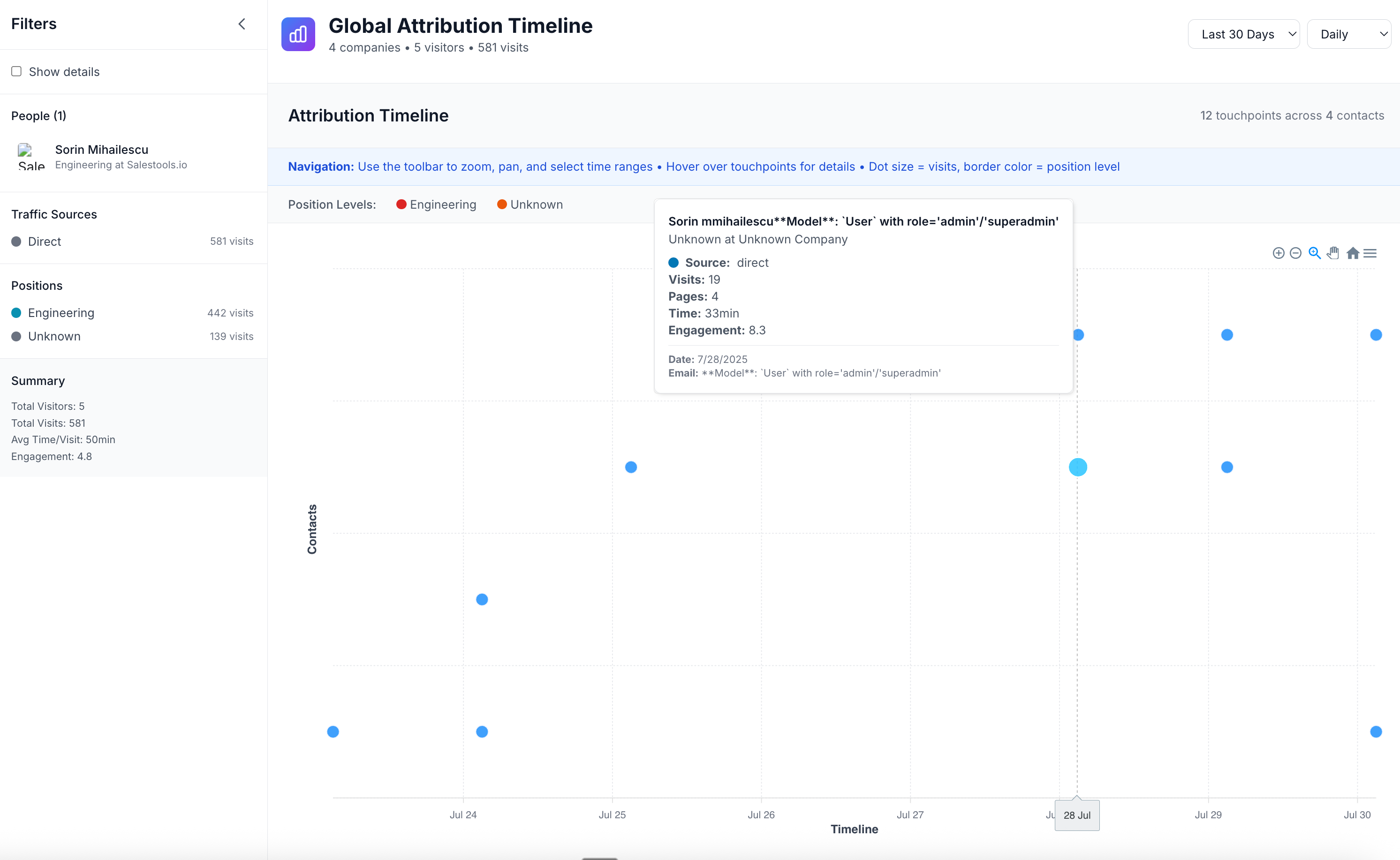Viewport: 1400px width, 860px height.
Task: Toggle the Show details checkbox
Action: click(16, 71)
